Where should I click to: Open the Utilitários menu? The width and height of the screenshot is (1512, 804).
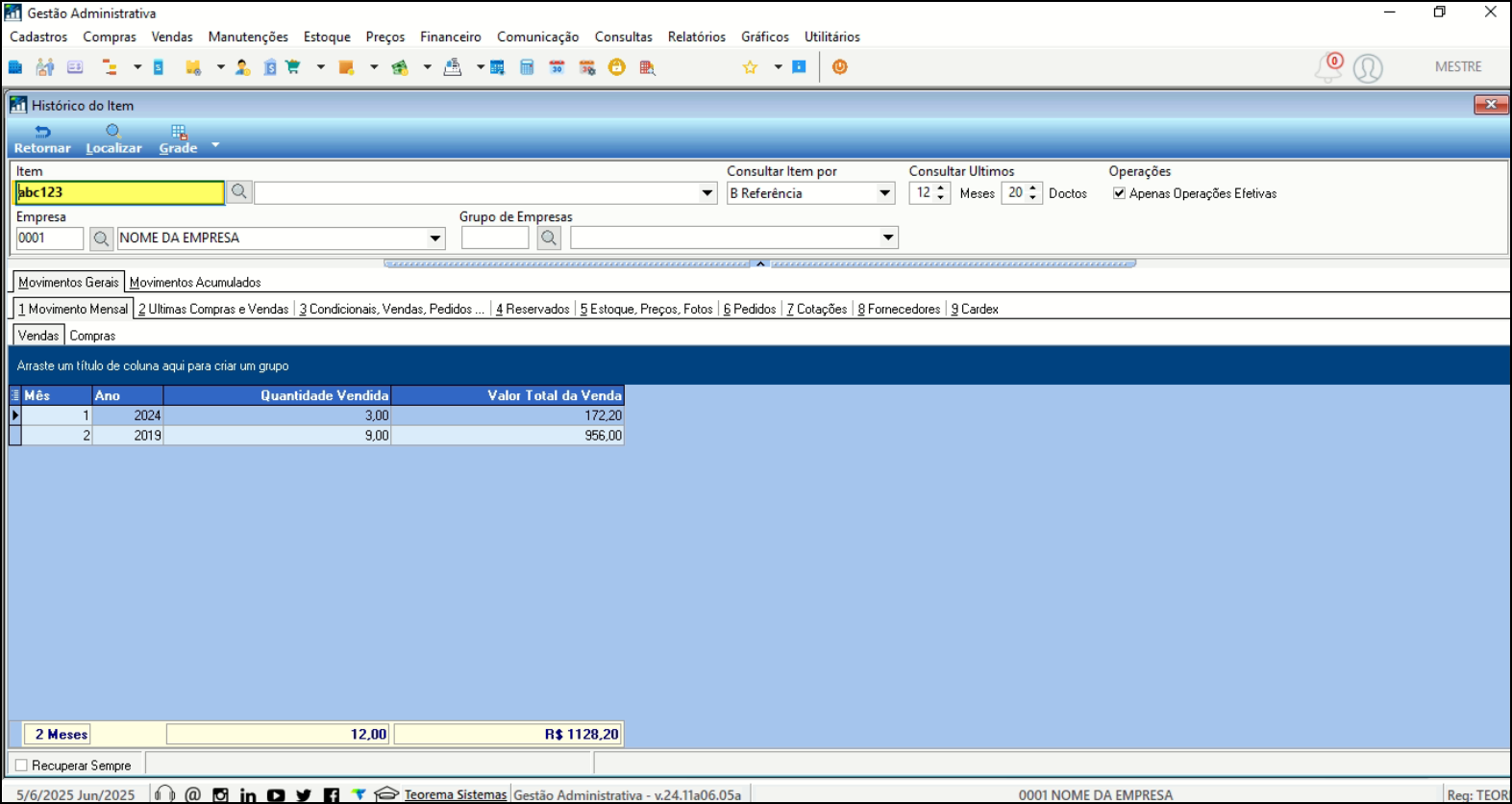[x=832, y=37]
